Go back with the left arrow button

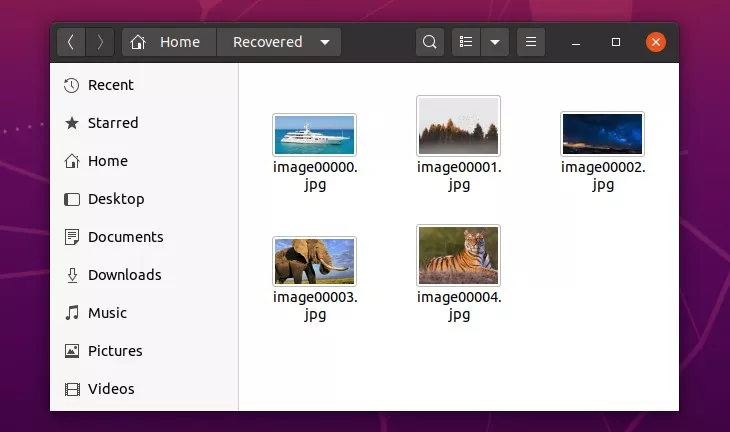click(71, 42)
